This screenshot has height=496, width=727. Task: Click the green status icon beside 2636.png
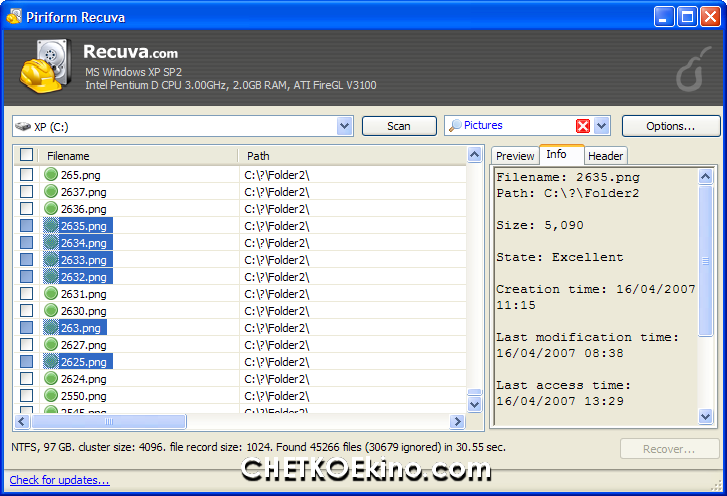point(51,209)
